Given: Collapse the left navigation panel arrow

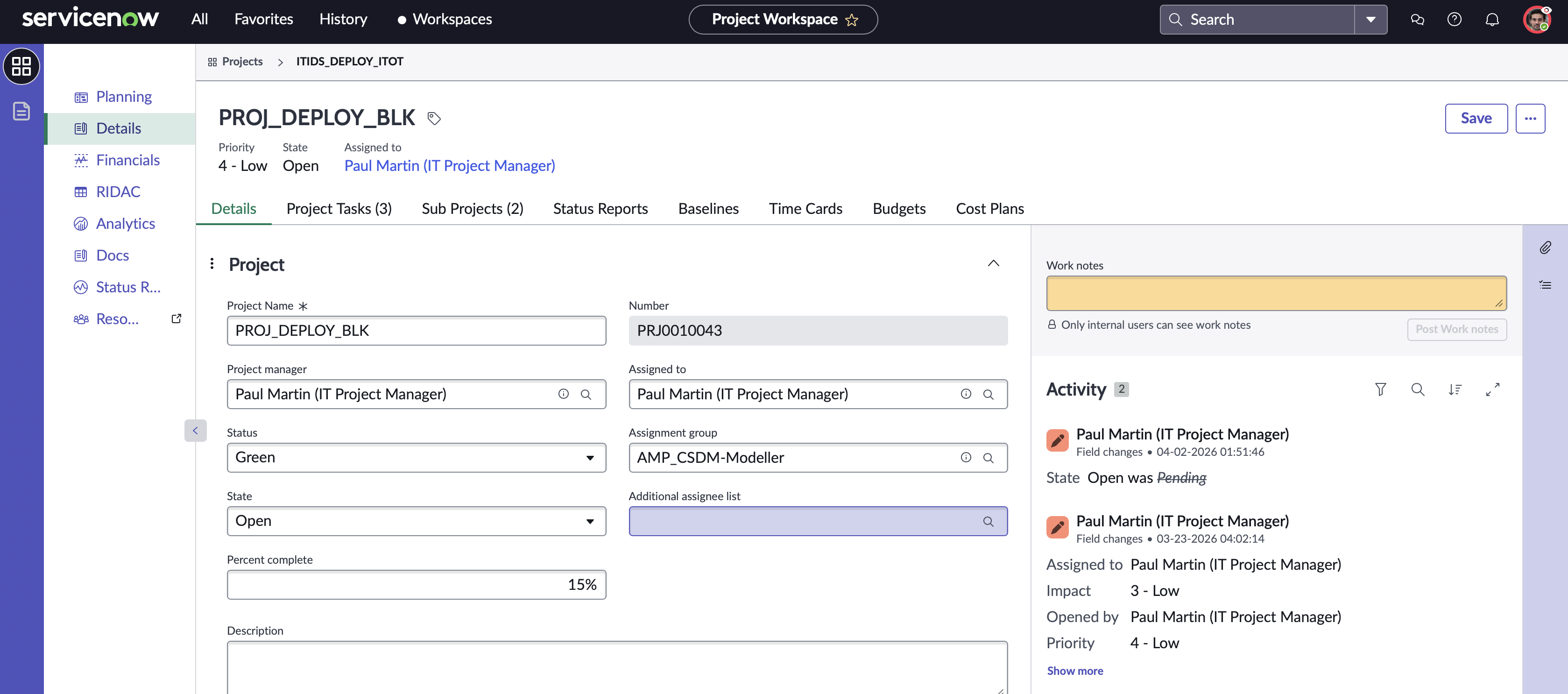Looking at the screenshot, I should 195,431.
